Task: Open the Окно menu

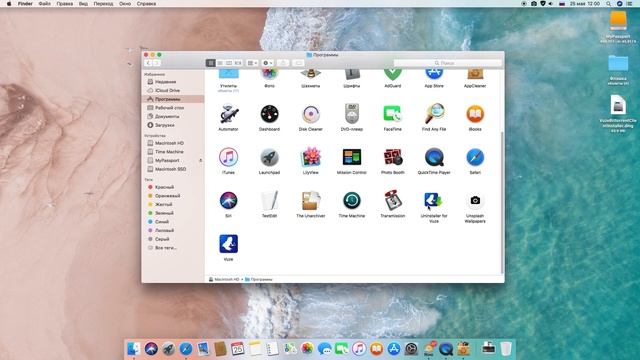Action: 125,4
